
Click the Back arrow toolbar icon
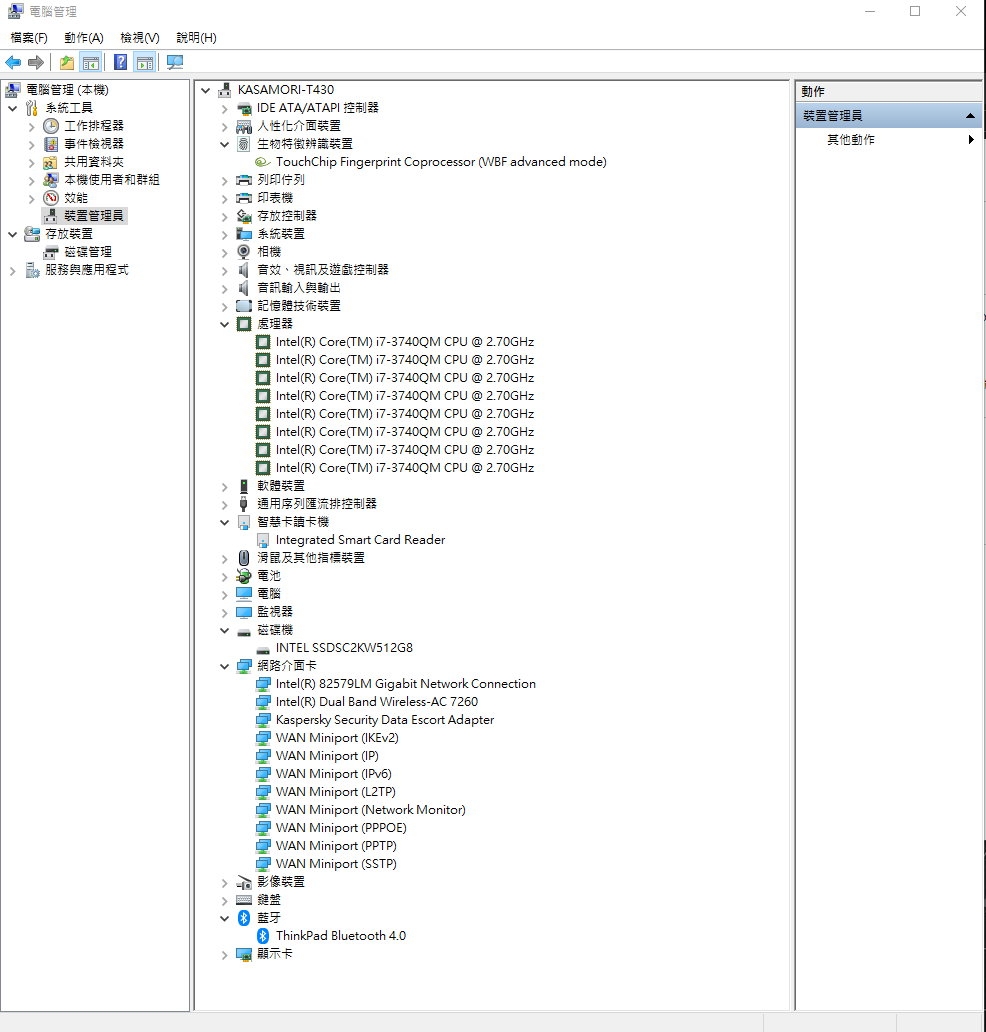click(x=13, y=63)
